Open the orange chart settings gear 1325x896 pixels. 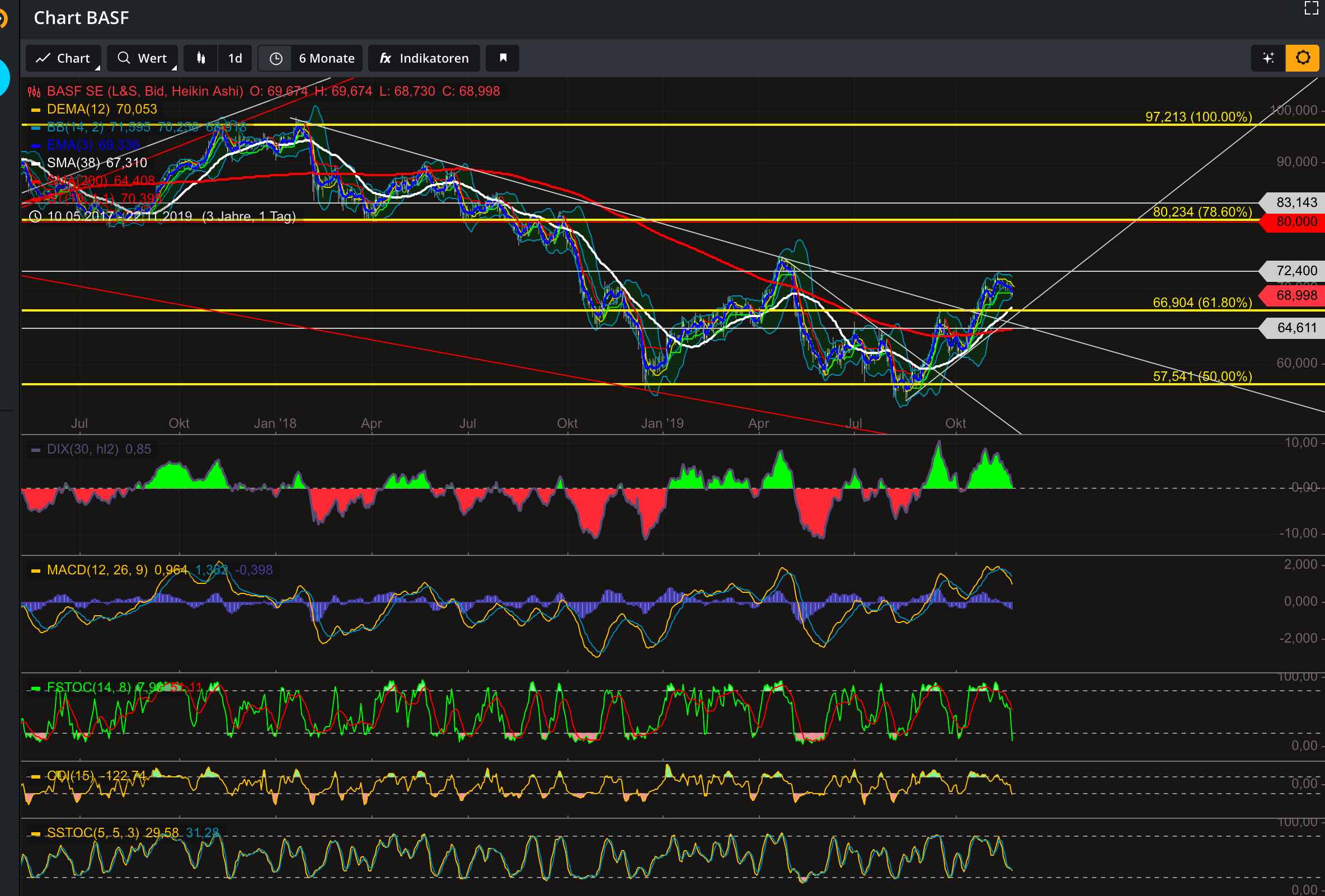point(1303,58)
